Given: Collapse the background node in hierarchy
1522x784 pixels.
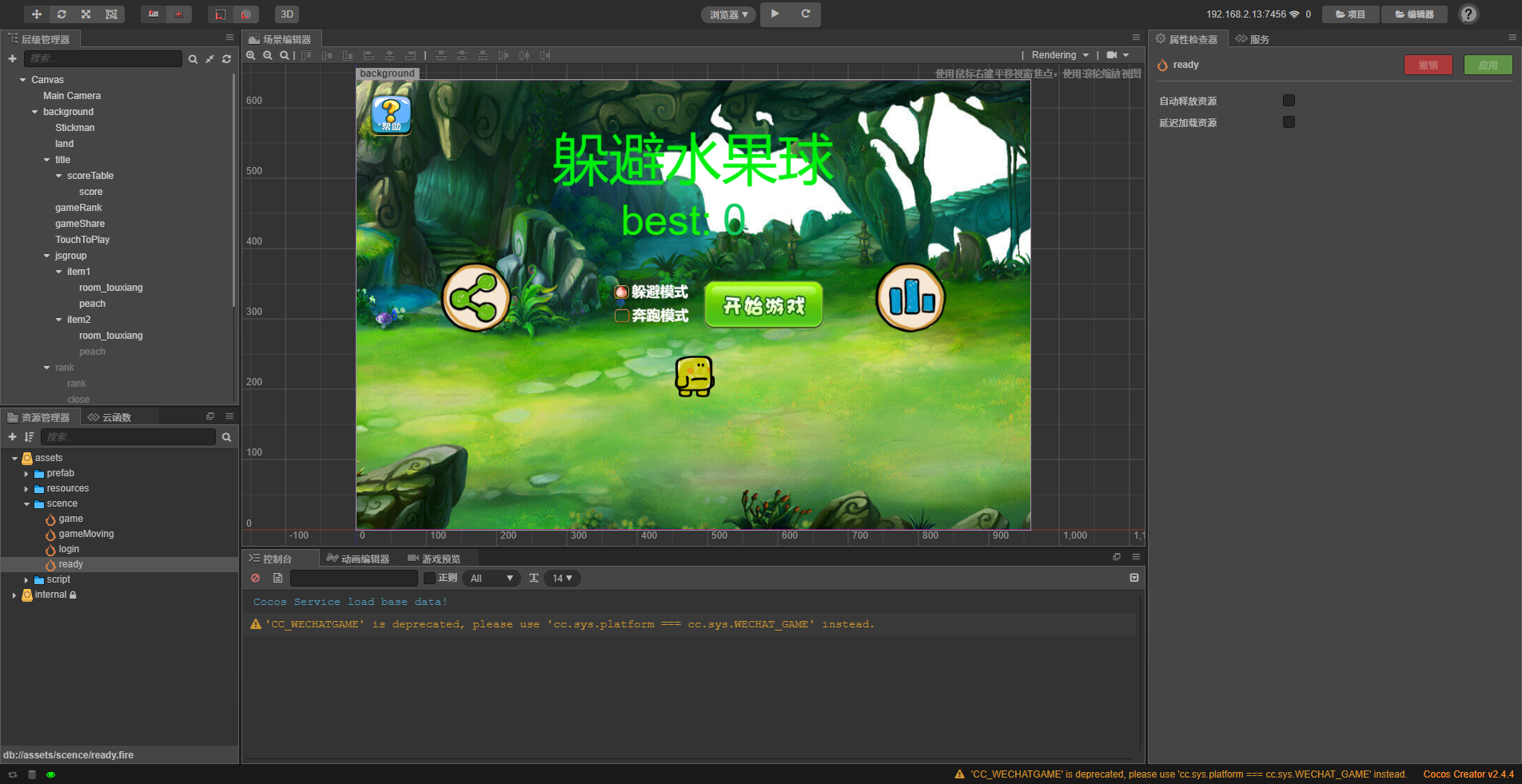Looking at the screenshot, I should tap(34, 111).
